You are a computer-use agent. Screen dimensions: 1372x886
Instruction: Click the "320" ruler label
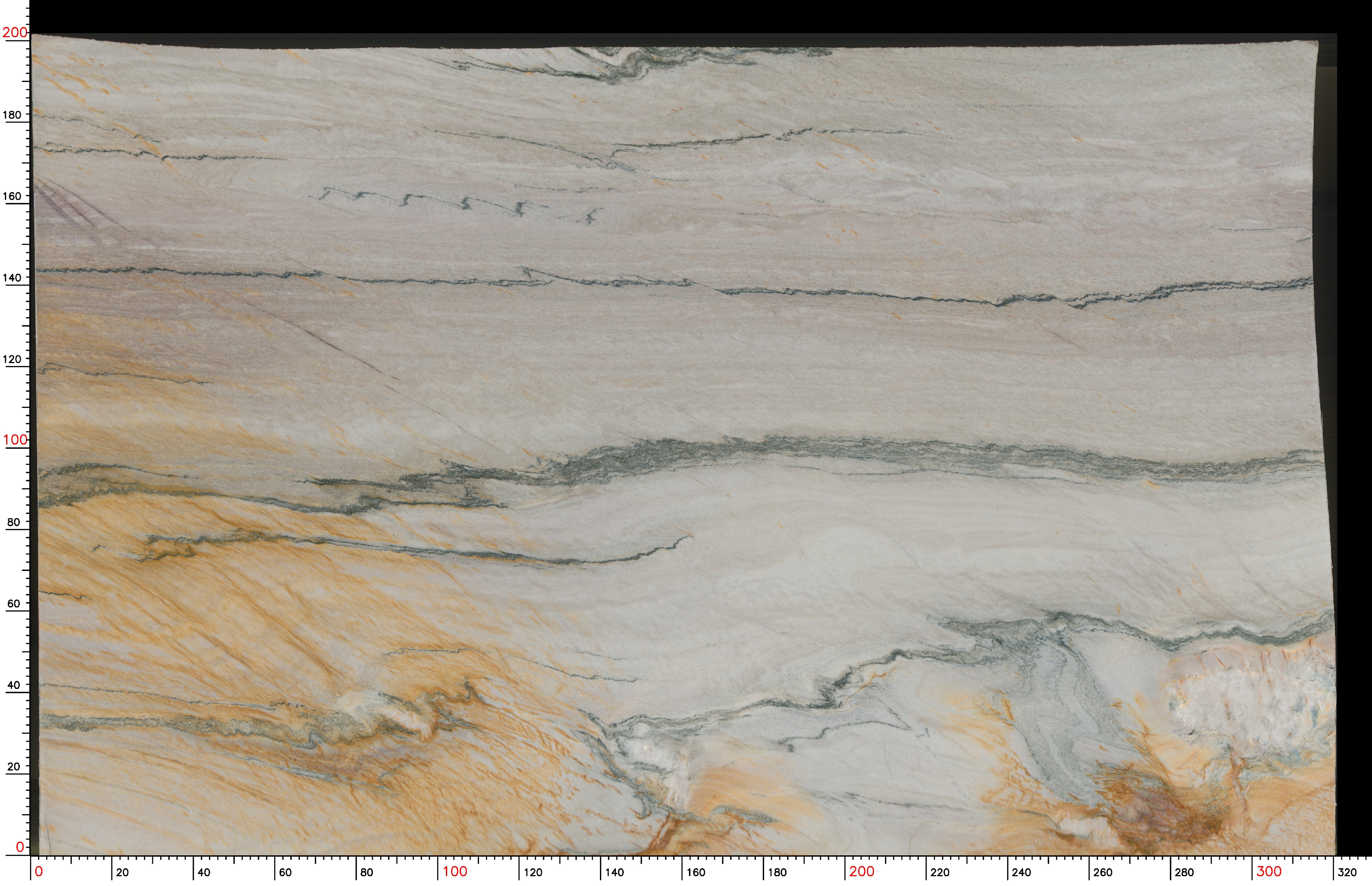pos(1347,872)
